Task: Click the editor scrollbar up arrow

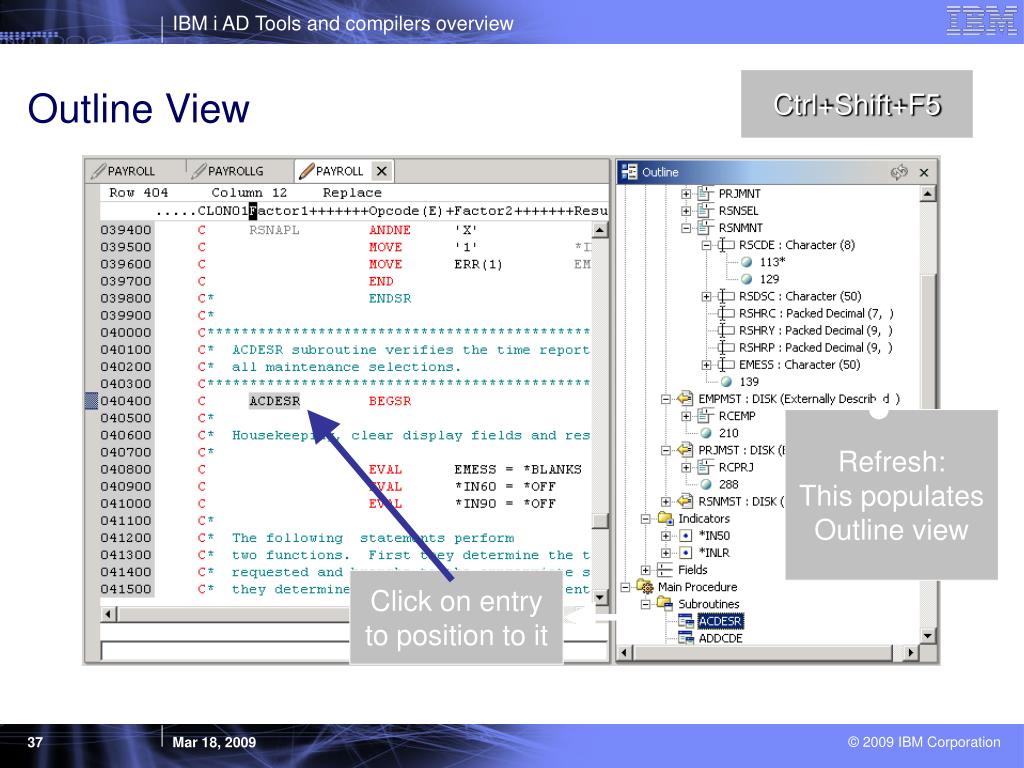Action: (x=600, y=229)
